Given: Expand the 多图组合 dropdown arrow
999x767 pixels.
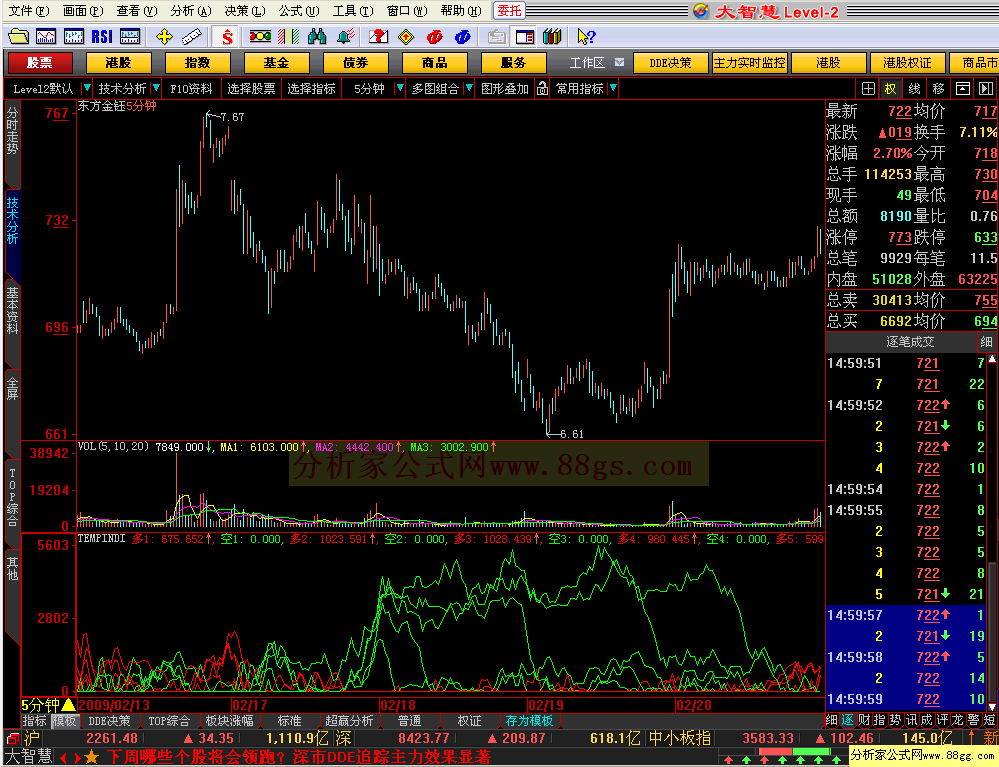Looking at the screenshot, I should click(x=469, y=89).
